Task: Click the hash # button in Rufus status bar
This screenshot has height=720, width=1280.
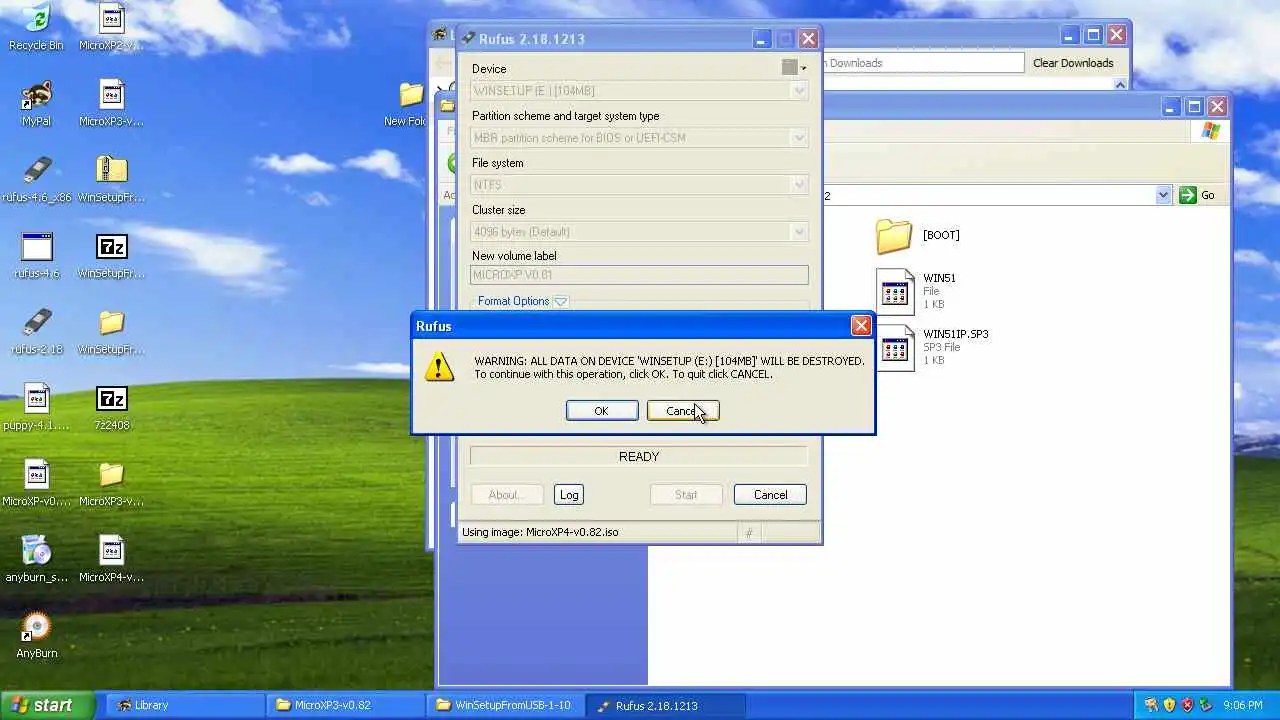Action: pyautogui.click(x=748, y=533)
